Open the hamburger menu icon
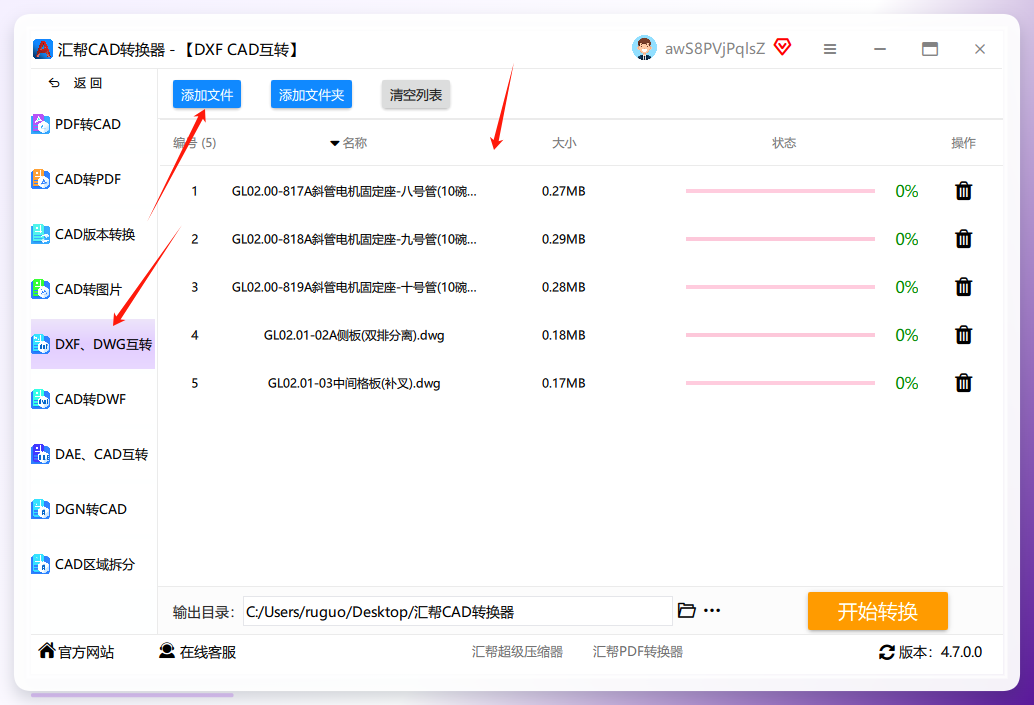 click(x=830, y=49)
